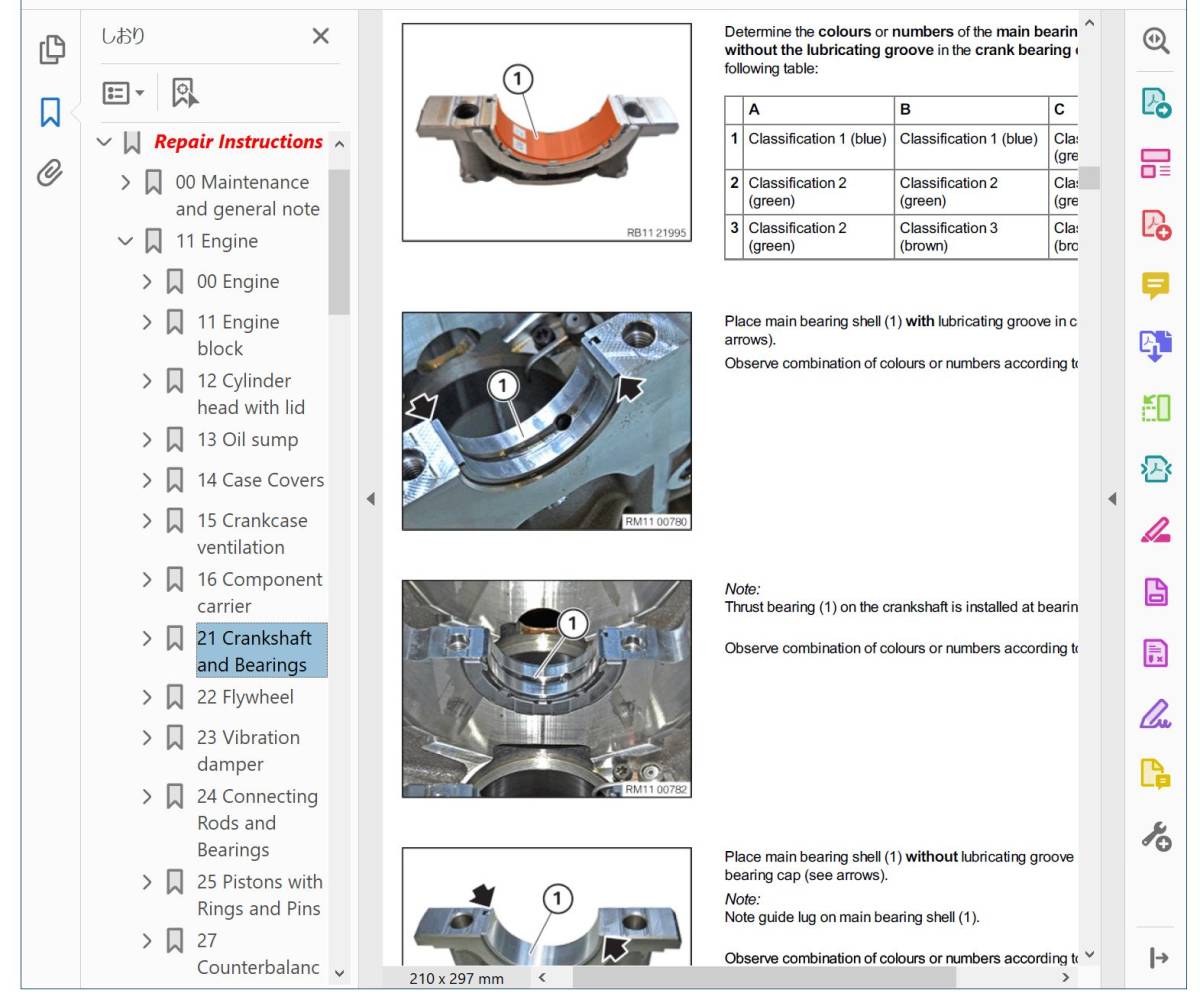Collapse the Repair Instructions bookmark
Image resolution: width=1200 pixels, height=1003 pixels.
point(104,142)
